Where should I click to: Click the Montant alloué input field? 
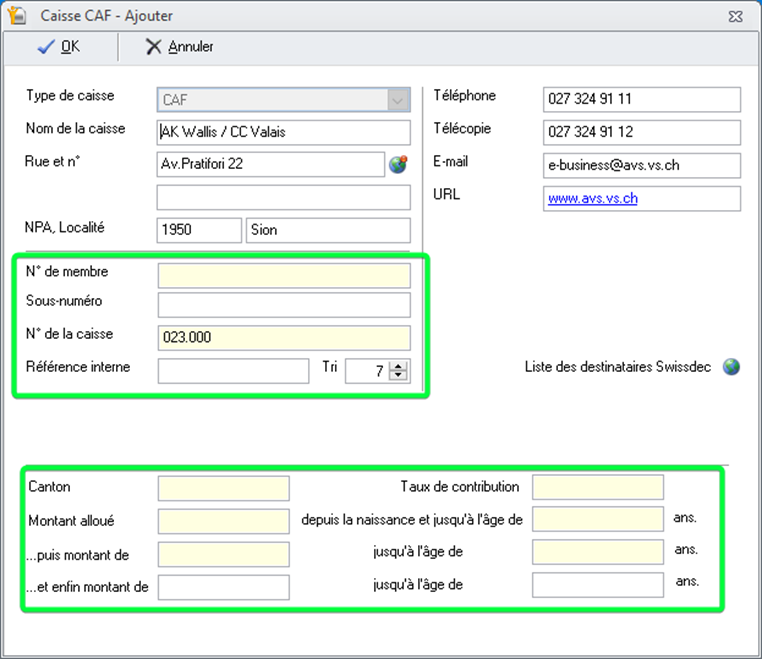click(x=223, y=521)
